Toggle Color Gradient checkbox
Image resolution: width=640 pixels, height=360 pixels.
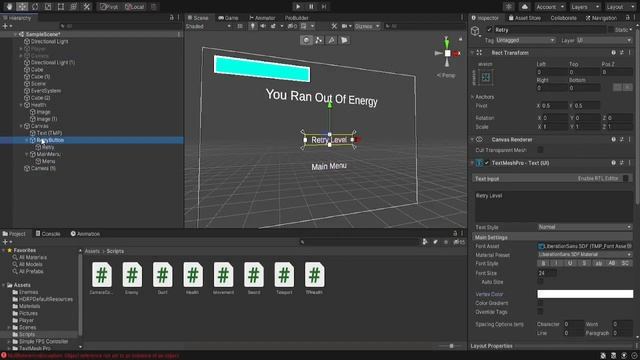[x=540, y=303]
